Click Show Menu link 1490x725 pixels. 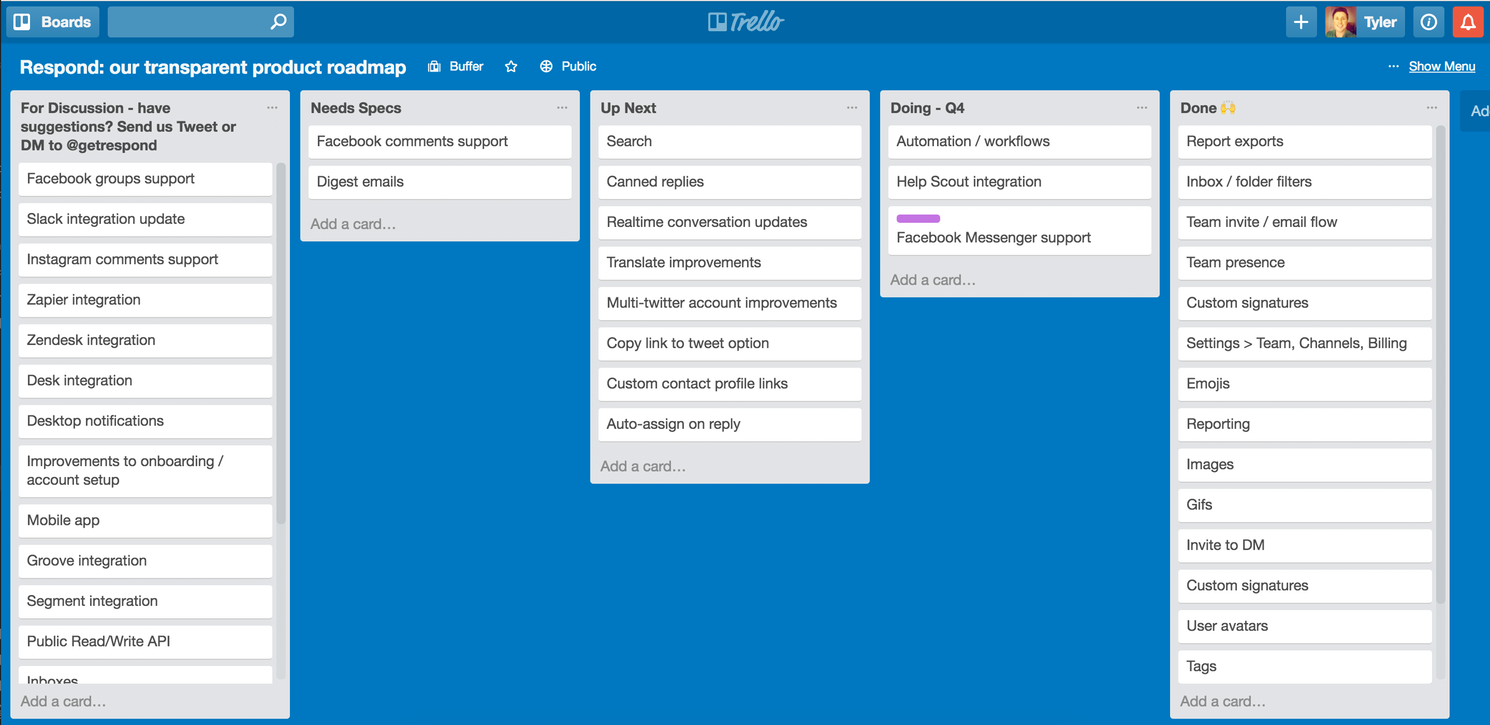tap(1442, 67)
